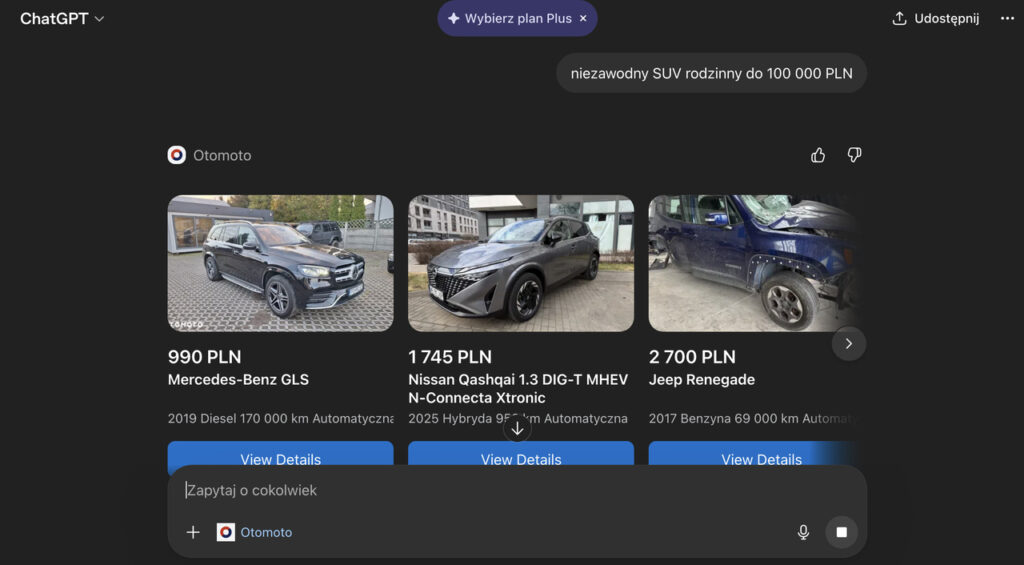View details of the Mercedes-Benz GLS
The width and height of the screenshot is (1024, 565).
pos(280,455)
